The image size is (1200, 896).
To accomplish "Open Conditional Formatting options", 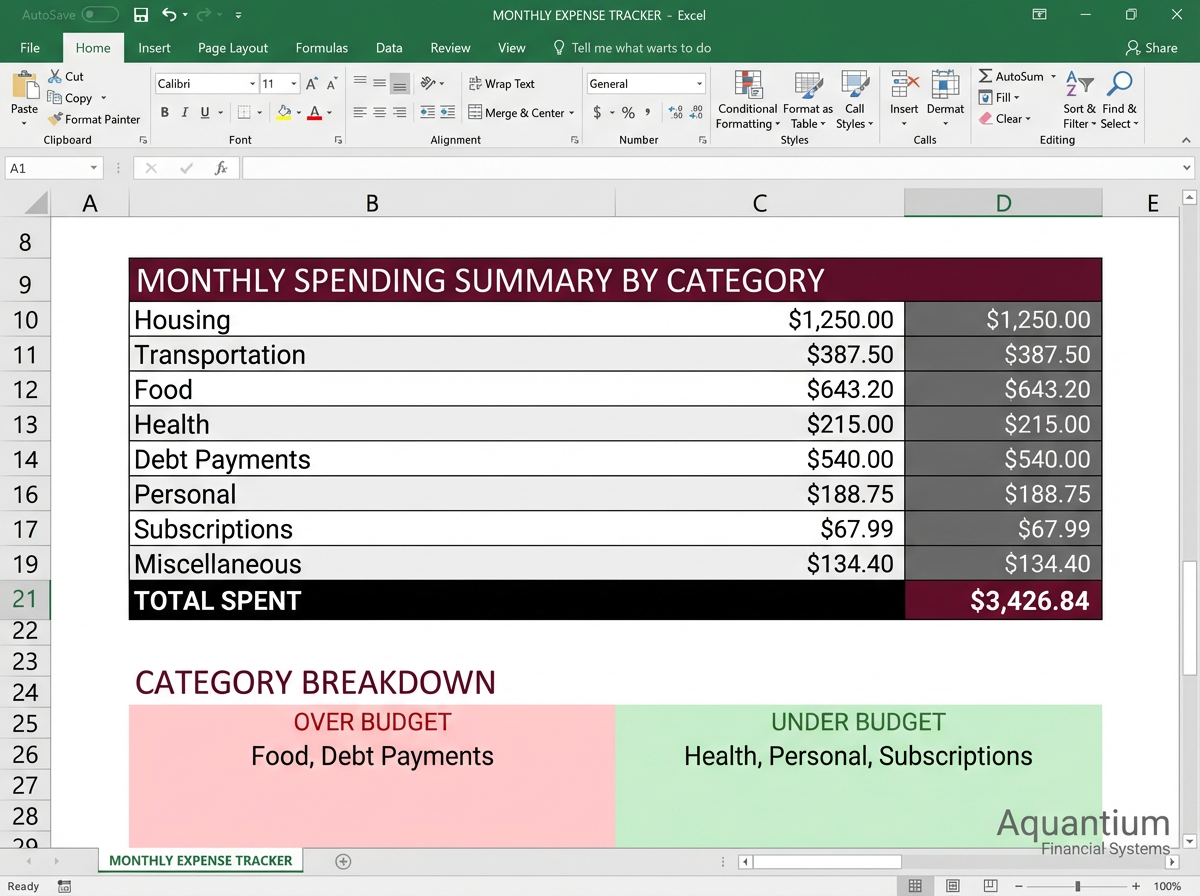I will (x=747, y=100).
